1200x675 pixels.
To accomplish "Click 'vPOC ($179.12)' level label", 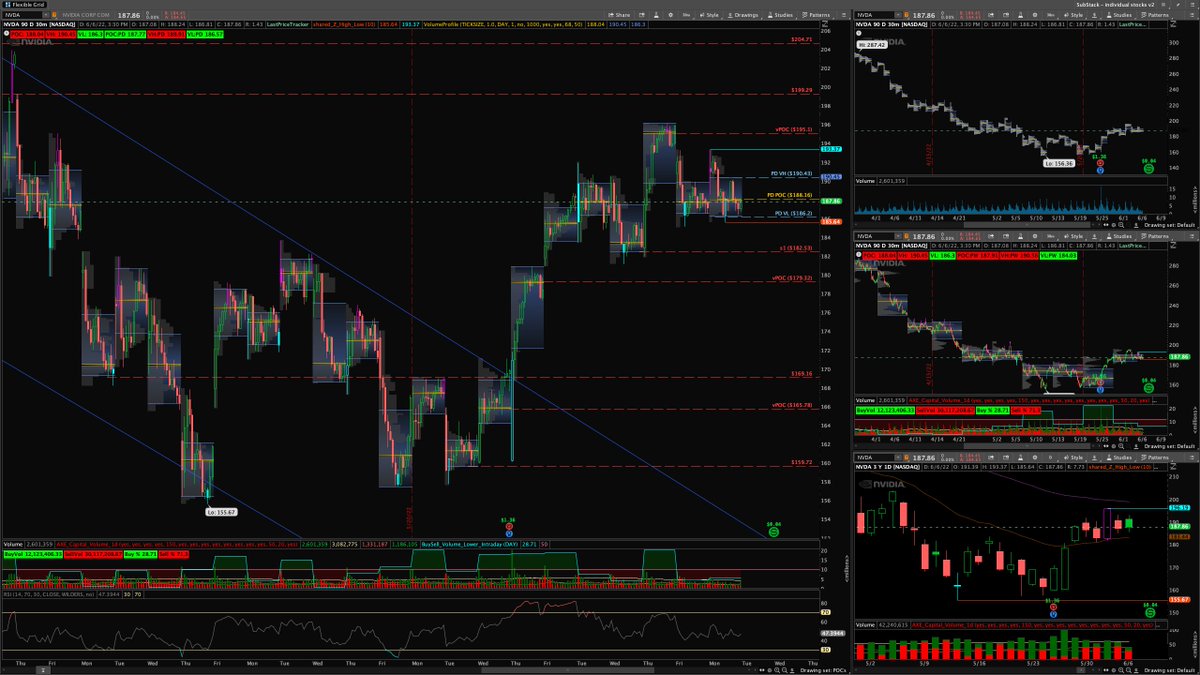I will (x=793, y=277).
